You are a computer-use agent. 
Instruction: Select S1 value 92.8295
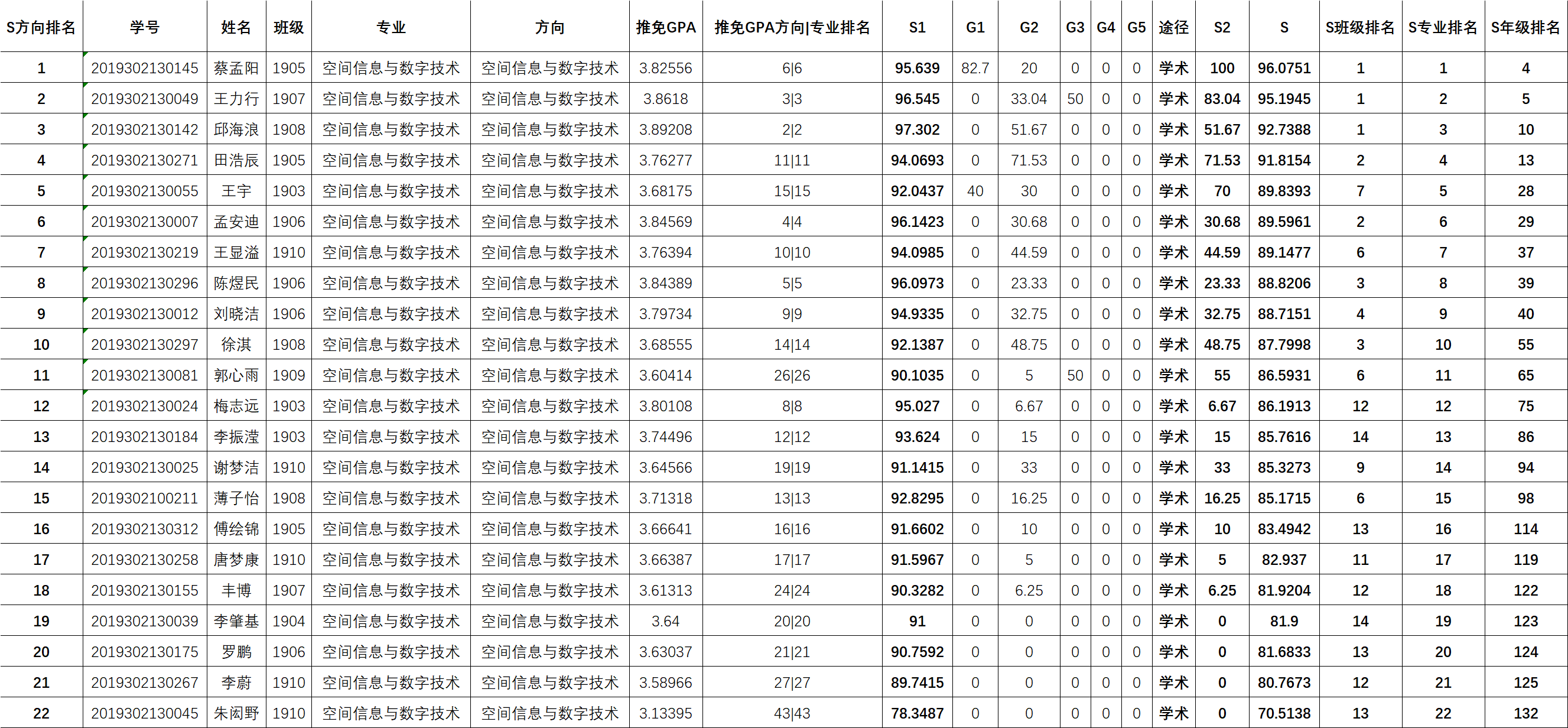pyautogui.click(x=918, y=499)
